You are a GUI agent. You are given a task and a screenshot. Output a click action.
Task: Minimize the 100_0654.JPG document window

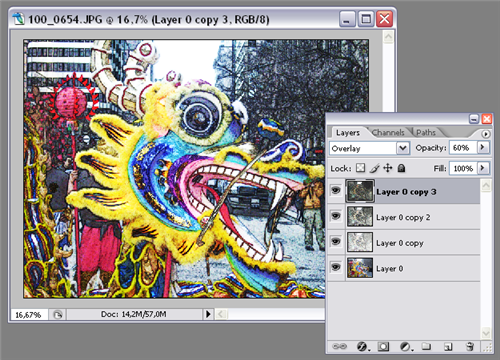pos(347,19)
